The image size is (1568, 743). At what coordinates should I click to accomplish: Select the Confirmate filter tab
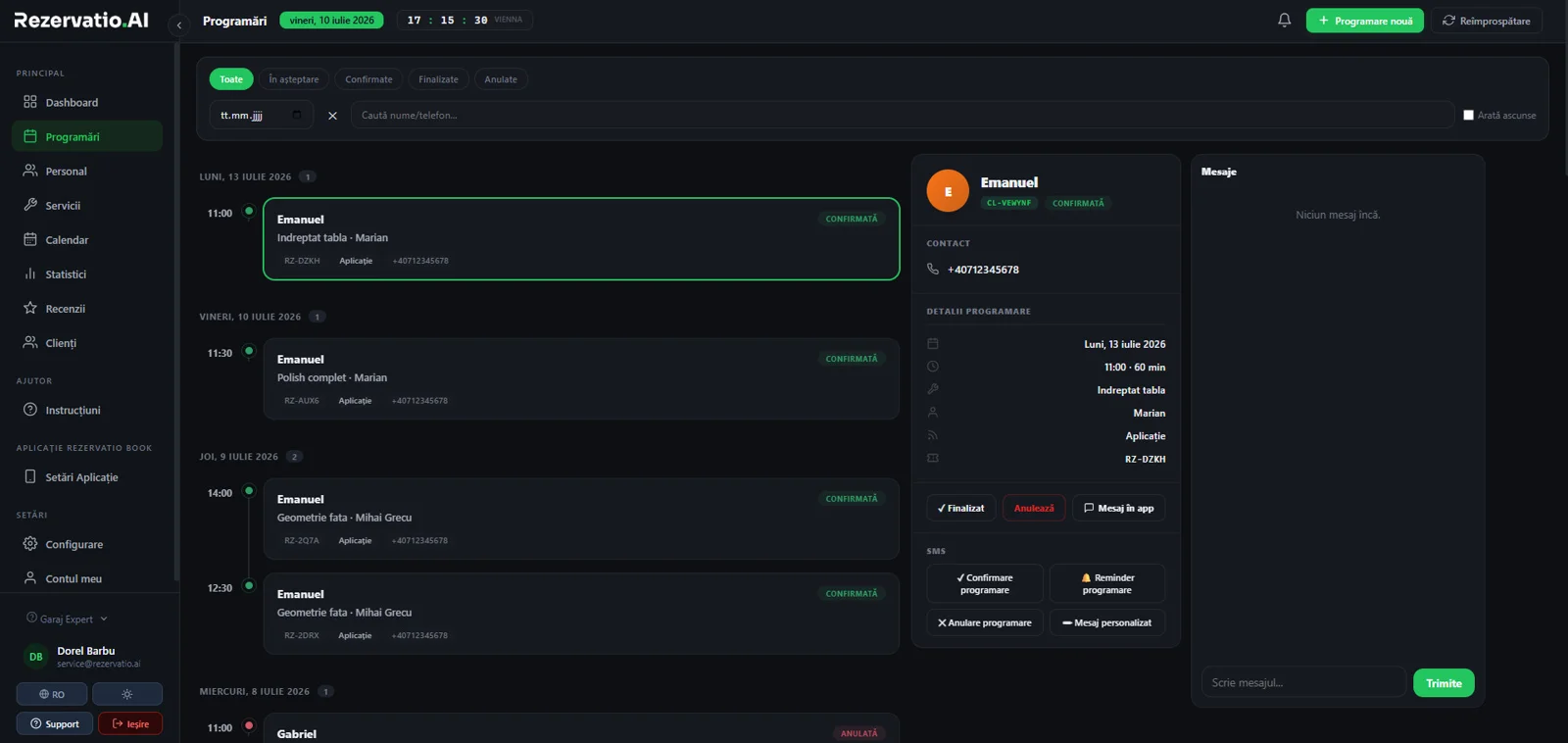click(368, 79)
